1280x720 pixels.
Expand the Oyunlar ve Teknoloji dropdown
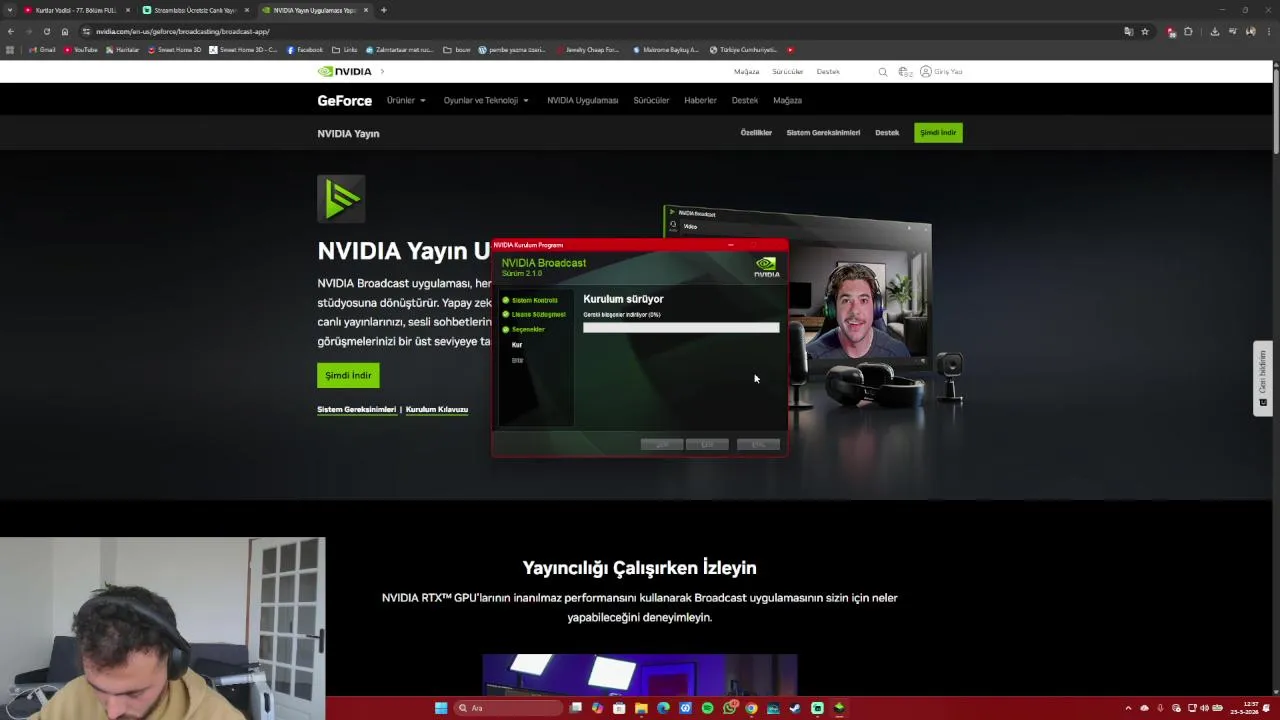tap(486, 100)
